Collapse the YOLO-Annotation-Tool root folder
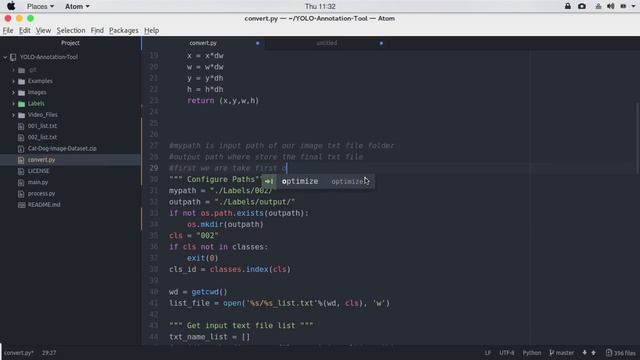The width and height of the screenshot is (640, 360). pyautogui.click(x=5, y=58)
